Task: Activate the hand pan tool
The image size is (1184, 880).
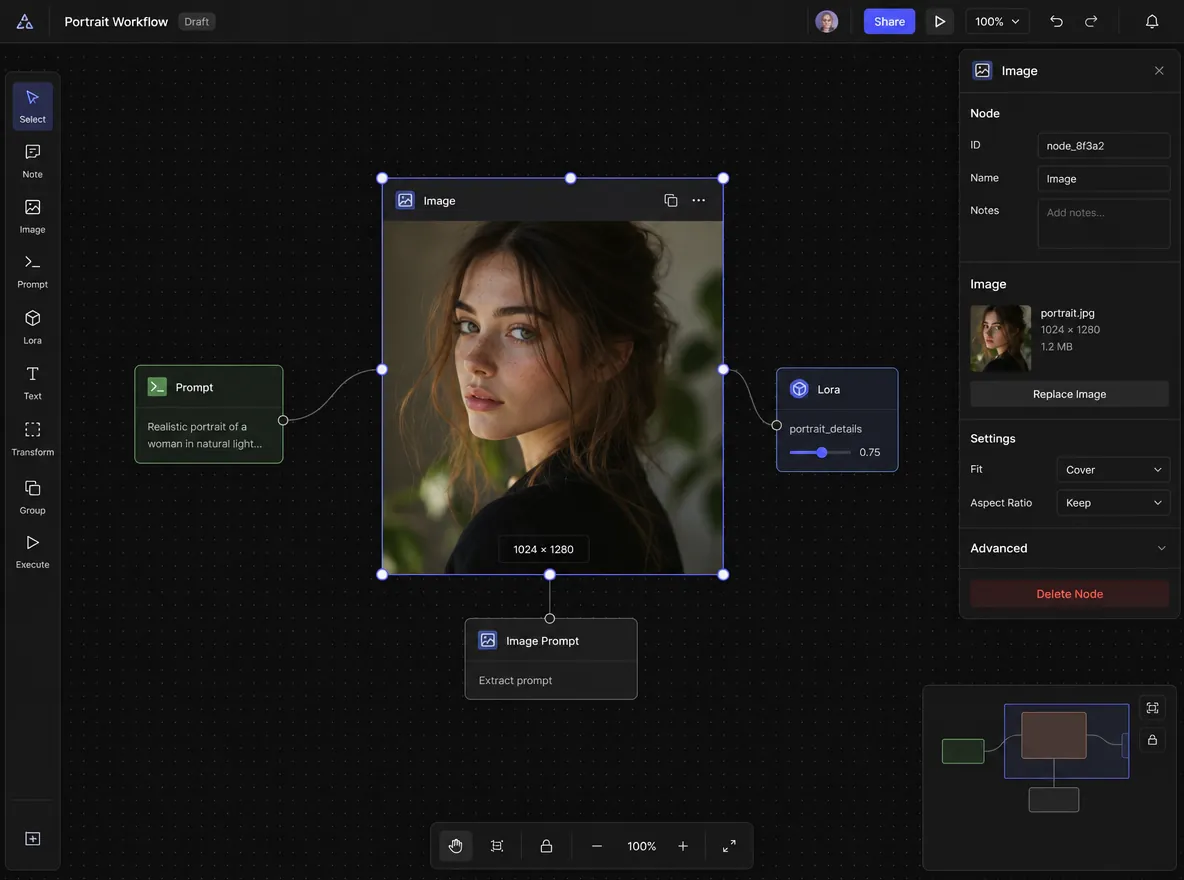Action: click(x=455, y=846)
